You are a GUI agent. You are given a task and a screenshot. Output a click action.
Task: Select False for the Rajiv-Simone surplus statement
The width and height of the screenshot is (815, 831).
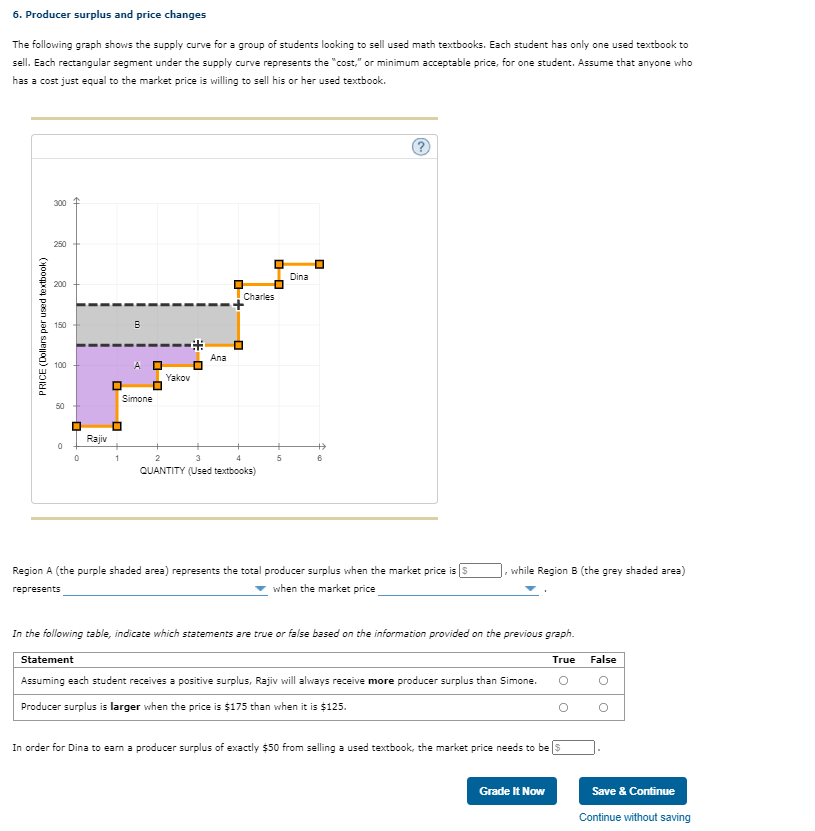point(602,680)
